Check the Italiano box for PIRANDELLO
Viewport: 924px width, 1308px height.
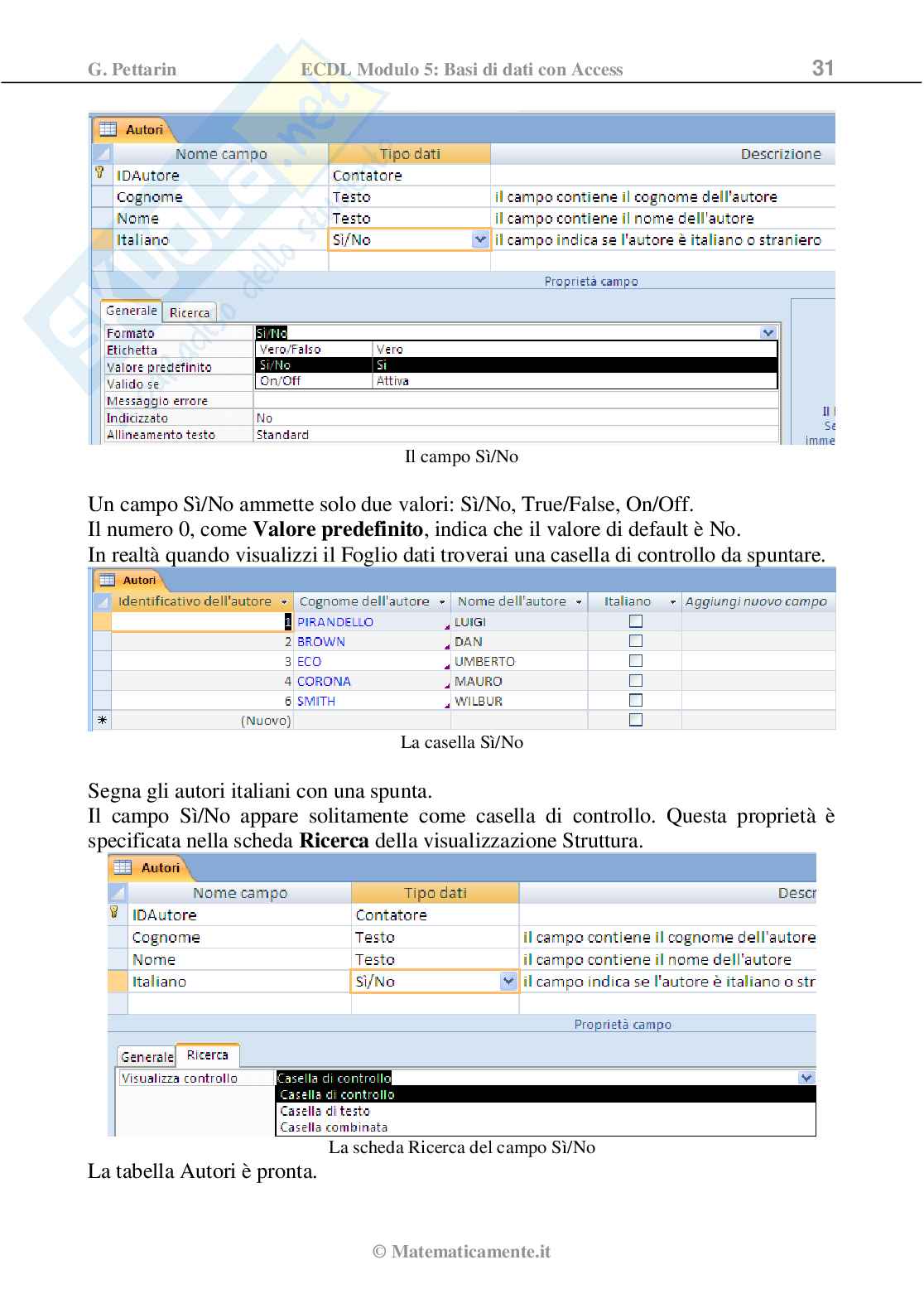click(x=636, y=621)
